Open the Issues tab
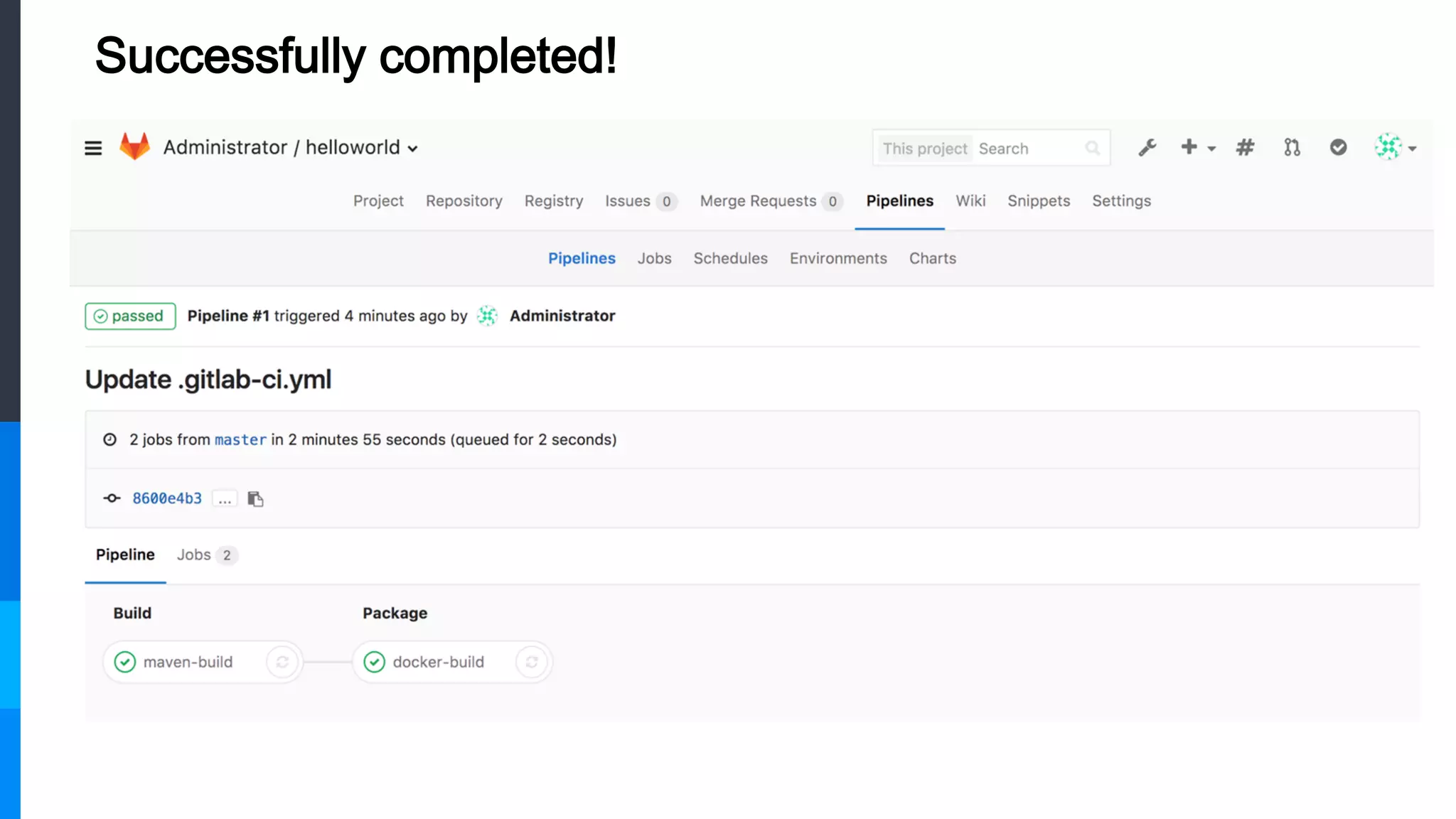Viewport: 1456px width, 819px height. coord(641,201)
